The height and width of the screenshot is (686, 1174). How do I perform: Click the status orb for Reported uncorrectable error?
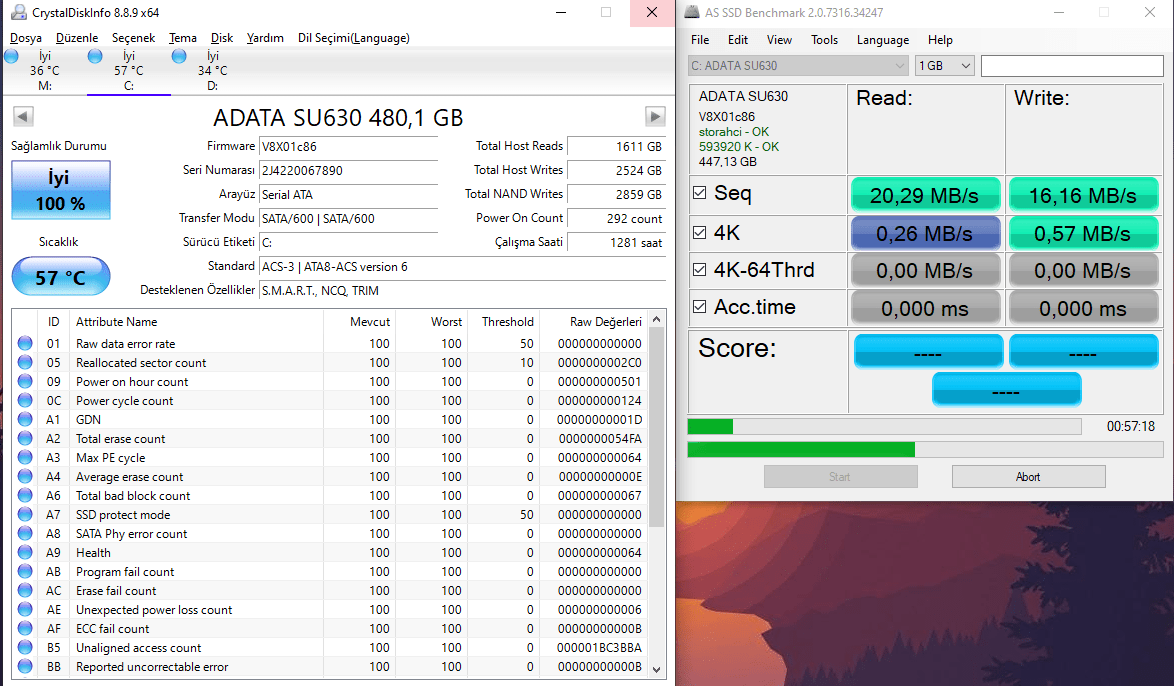(x=25, y=667)
